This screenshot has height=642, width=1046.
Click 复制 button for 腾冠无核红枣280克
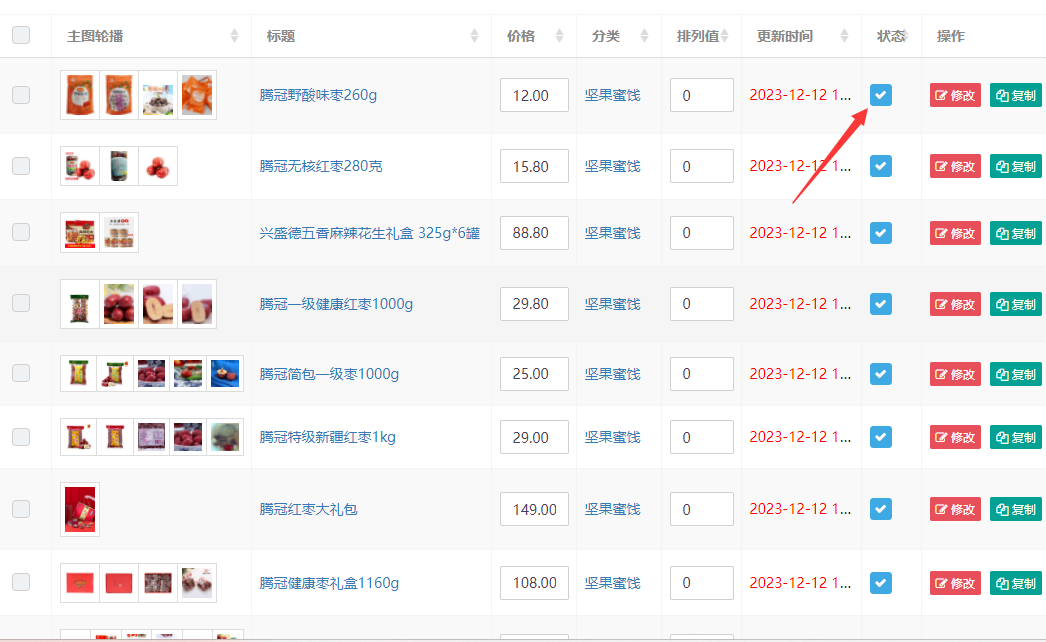coord(1015,166)
